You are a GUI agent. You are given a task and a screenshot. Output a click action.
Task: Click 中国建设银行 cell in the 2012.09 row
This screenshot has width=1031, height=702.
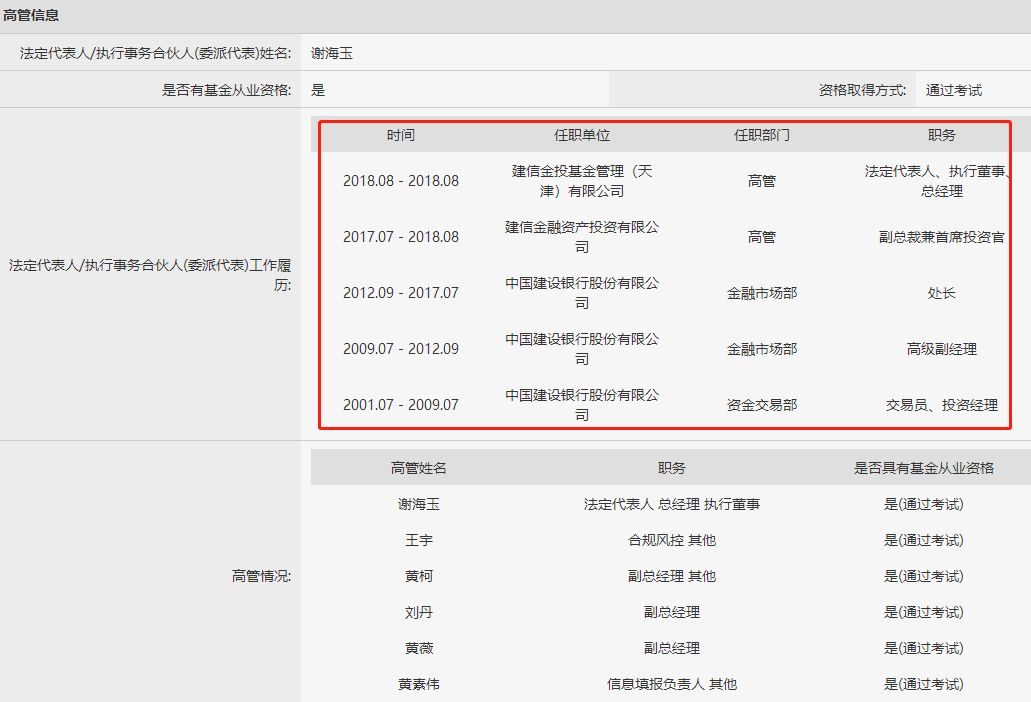582,292
